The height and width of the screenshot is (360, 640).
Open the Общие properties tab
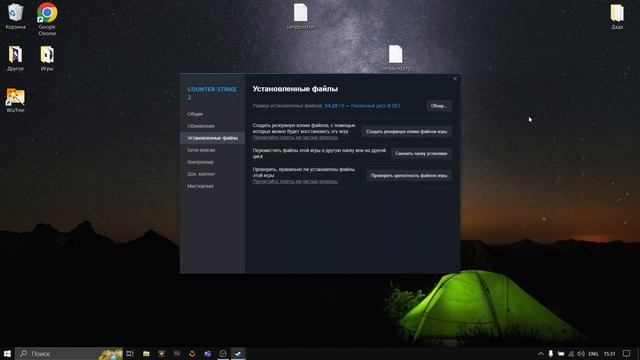(212, 114)
